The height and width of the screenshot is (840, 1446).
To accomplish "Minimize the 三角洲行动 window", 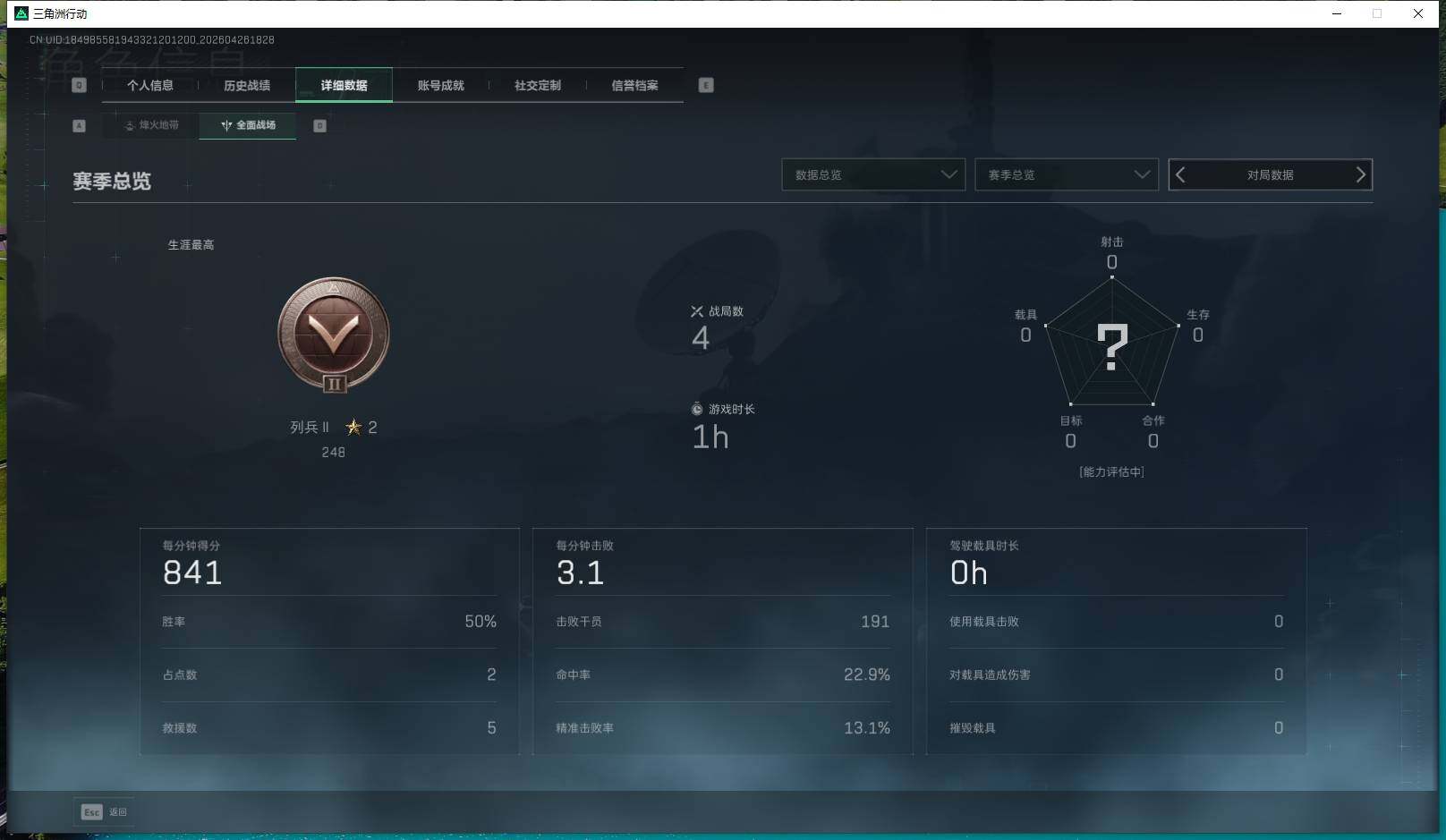I will tap(1337, 13).
